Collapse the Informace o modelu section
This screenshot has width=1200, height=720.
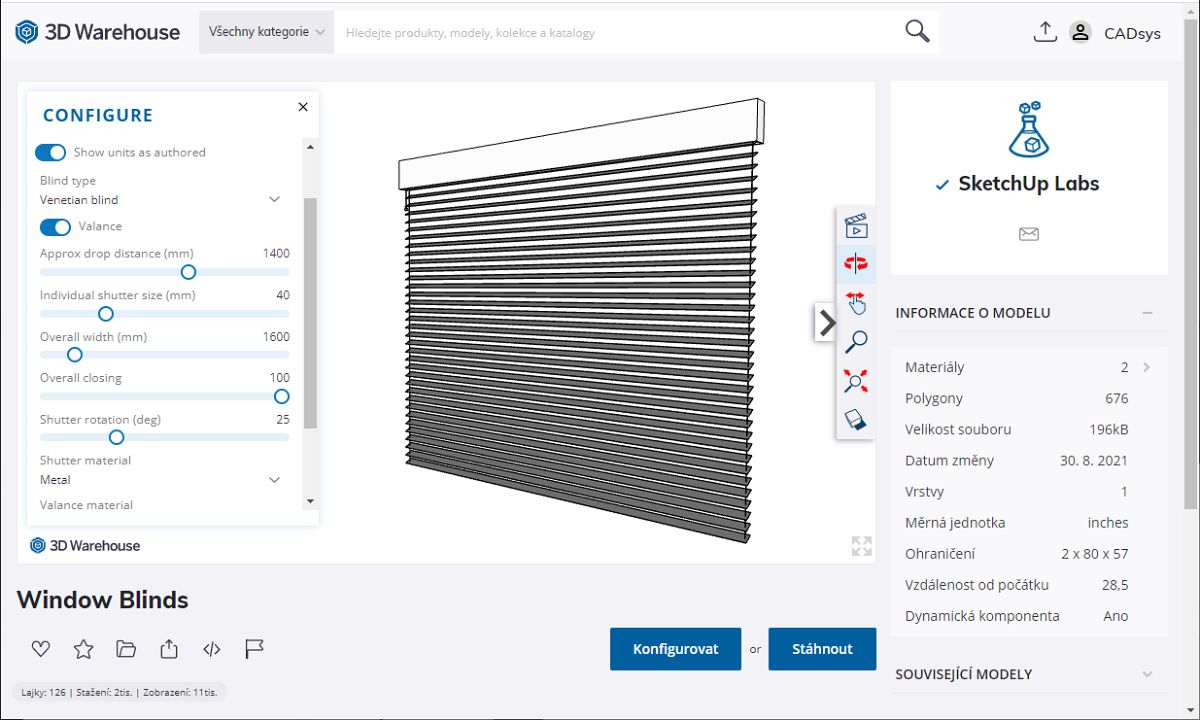(x=1146, y=313)
